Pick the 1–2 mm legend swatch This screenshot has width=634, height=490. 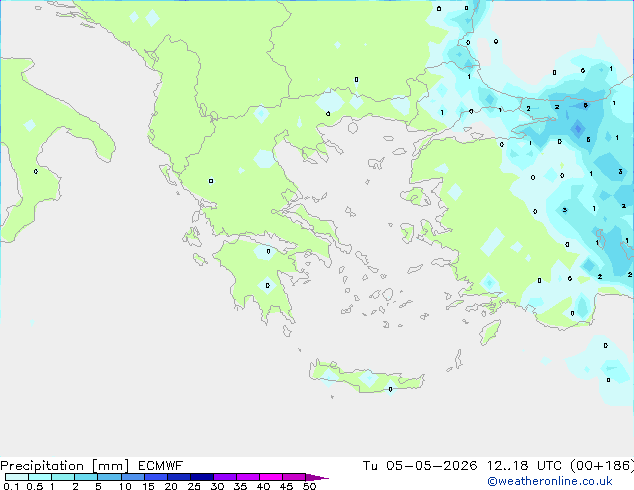(x=63, y=477)
